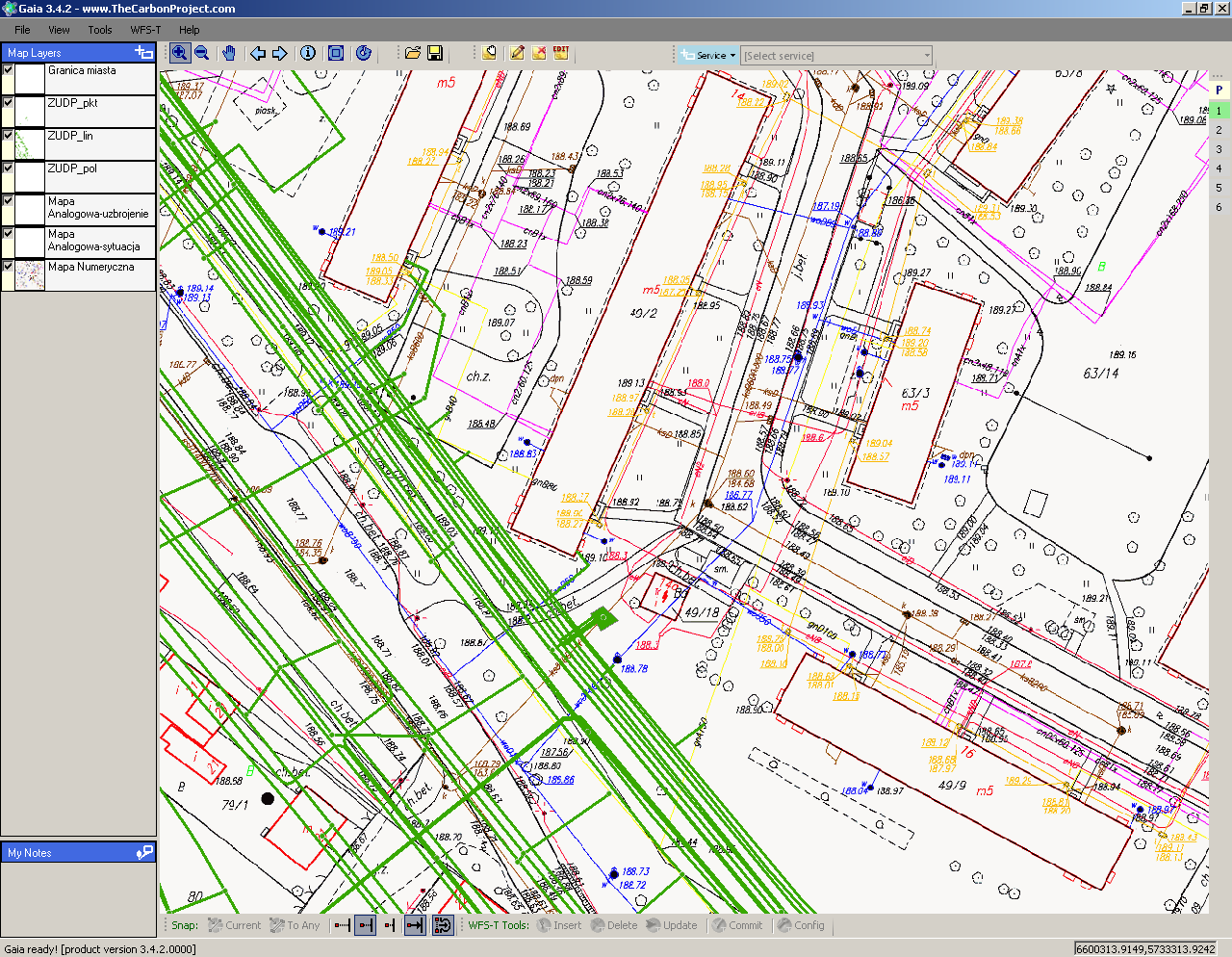
Task: Click the zoom to full extent icon
Action: 336,53
